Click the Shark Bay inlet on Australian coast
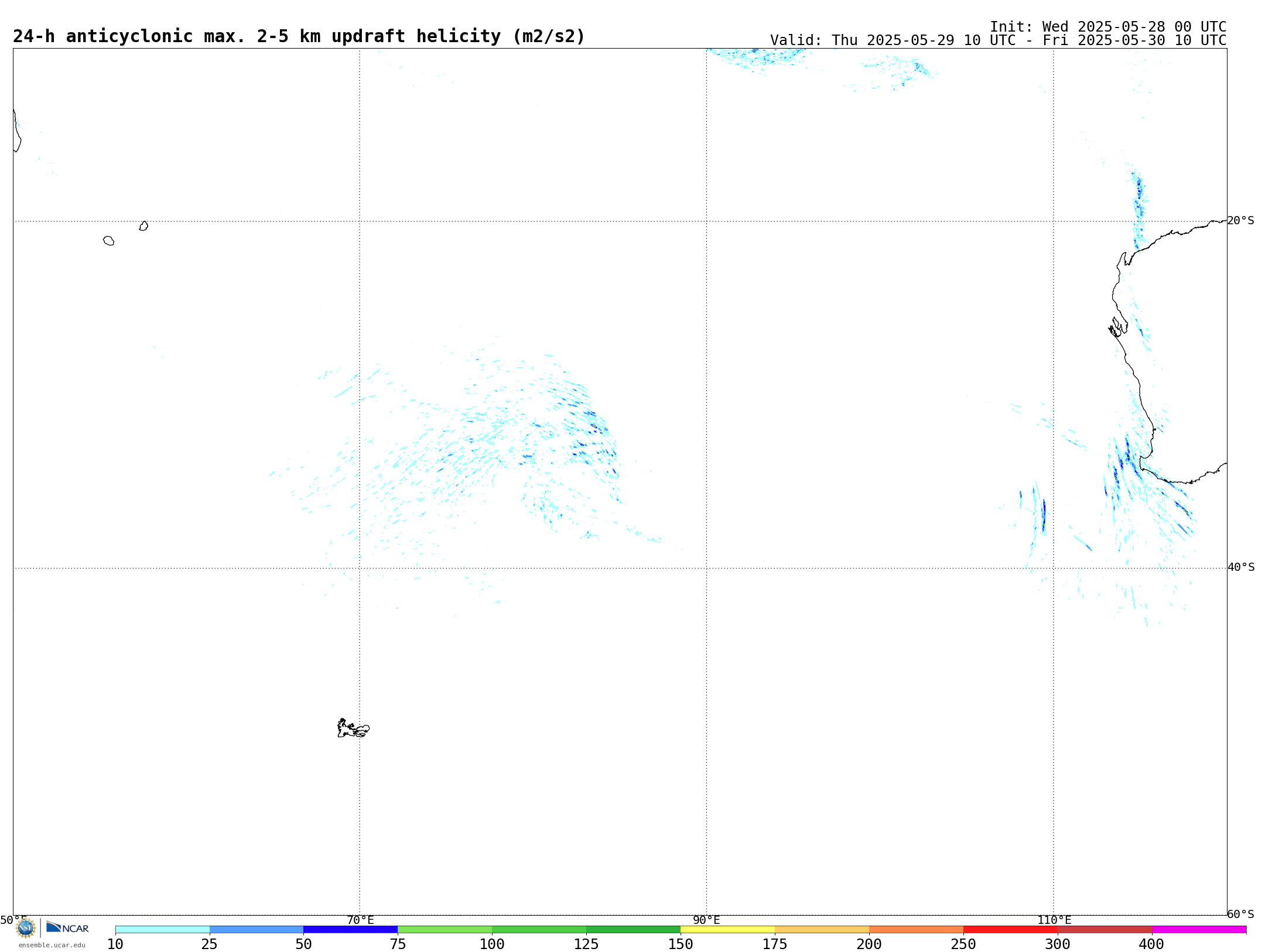Image resolution: width=1265 pixels, height=952 pixels. (1118, 327)
